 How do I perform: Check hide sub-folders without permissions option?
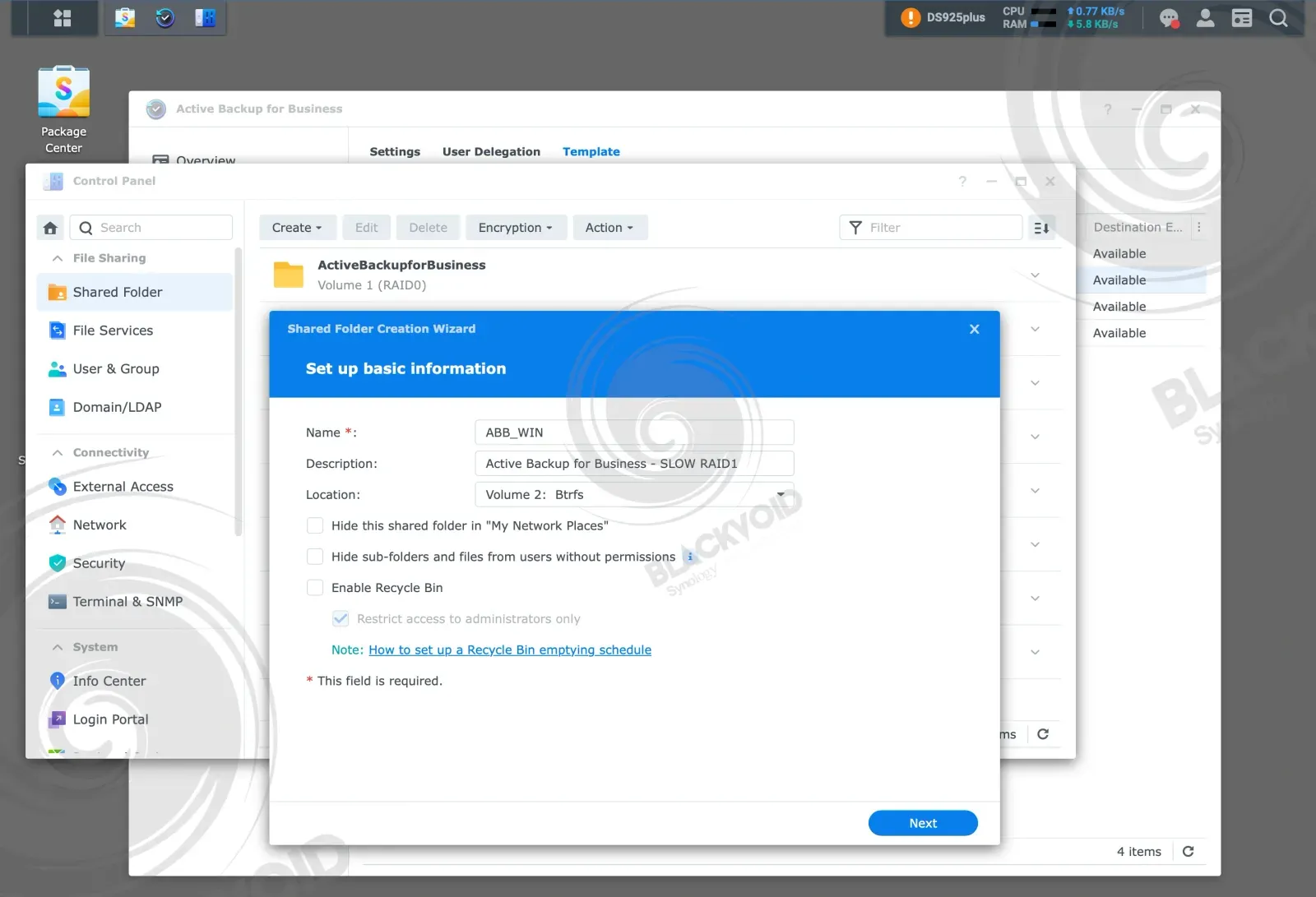point(315,557)
